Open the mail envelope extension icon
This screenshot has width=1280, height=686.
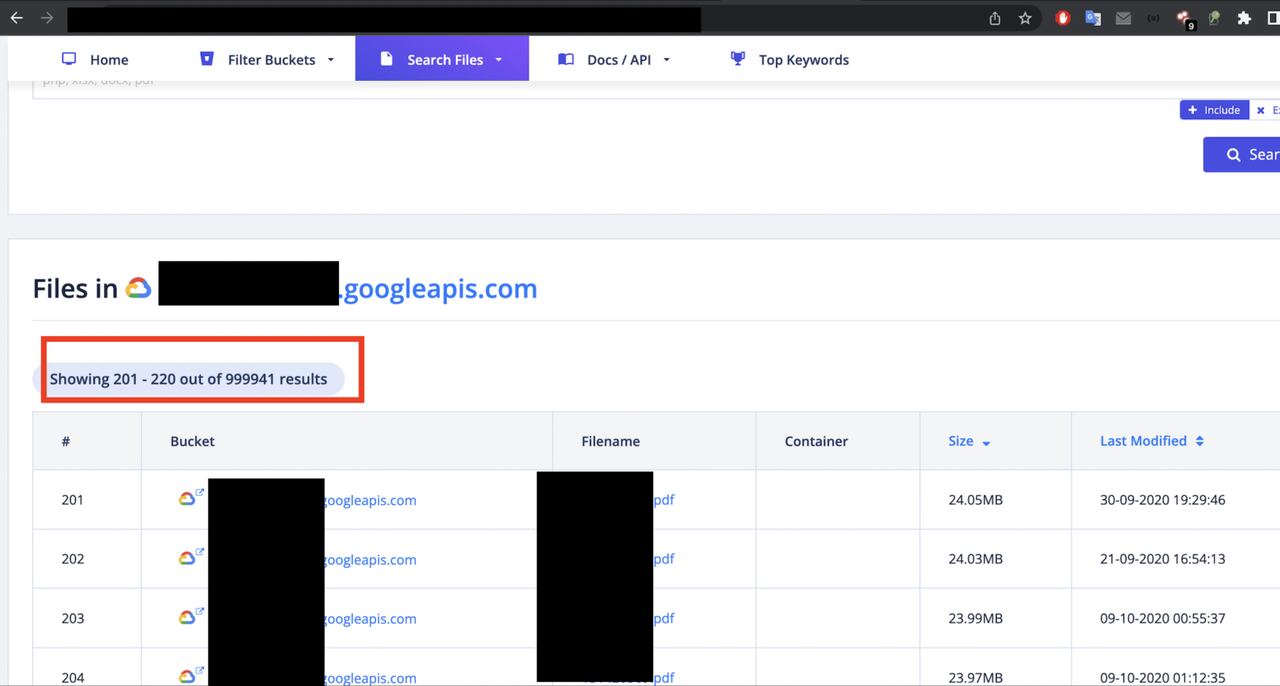point(1123,18)
